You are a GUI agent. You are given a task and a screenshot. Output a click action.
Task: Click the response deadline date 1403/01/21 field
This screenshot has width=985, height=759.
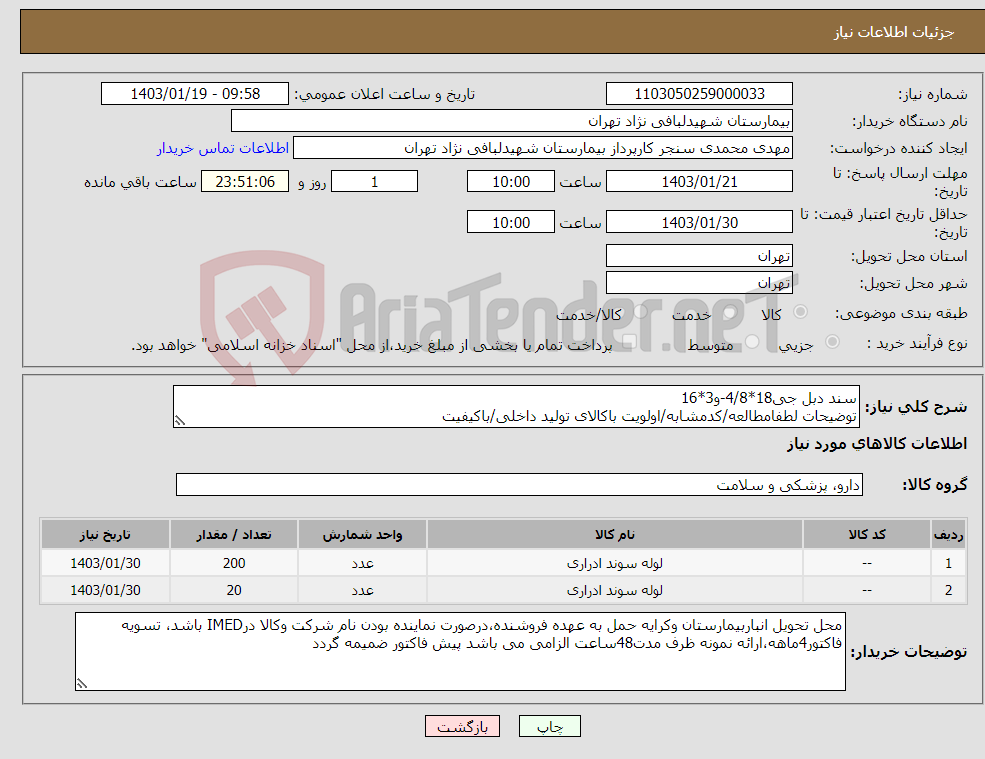tap(699, 182)
